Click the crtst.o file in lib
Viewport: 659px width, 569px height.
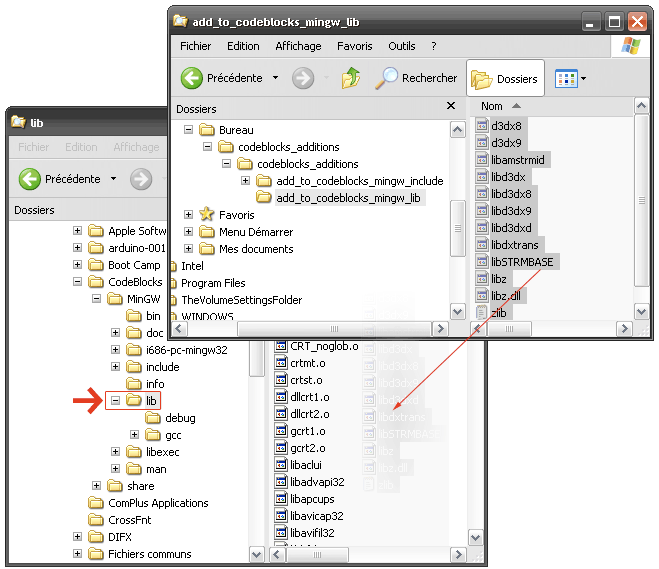pyautogui.click(x=306, y=380)
